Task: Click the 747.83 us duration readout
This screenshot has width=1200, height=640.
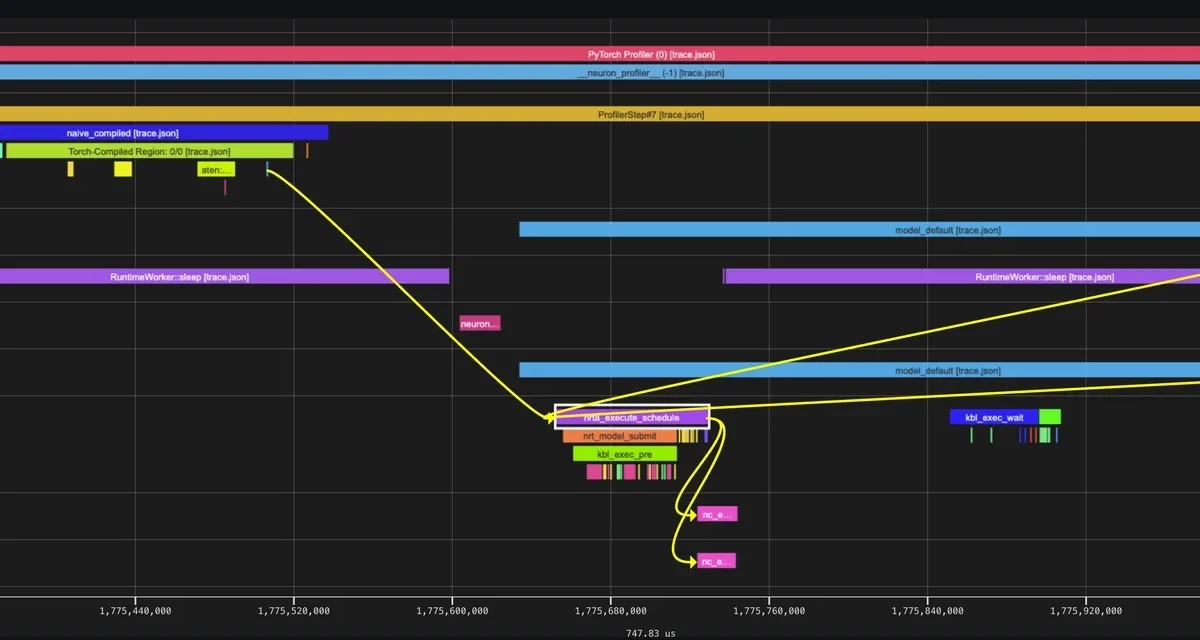Action: pos(650,633)
